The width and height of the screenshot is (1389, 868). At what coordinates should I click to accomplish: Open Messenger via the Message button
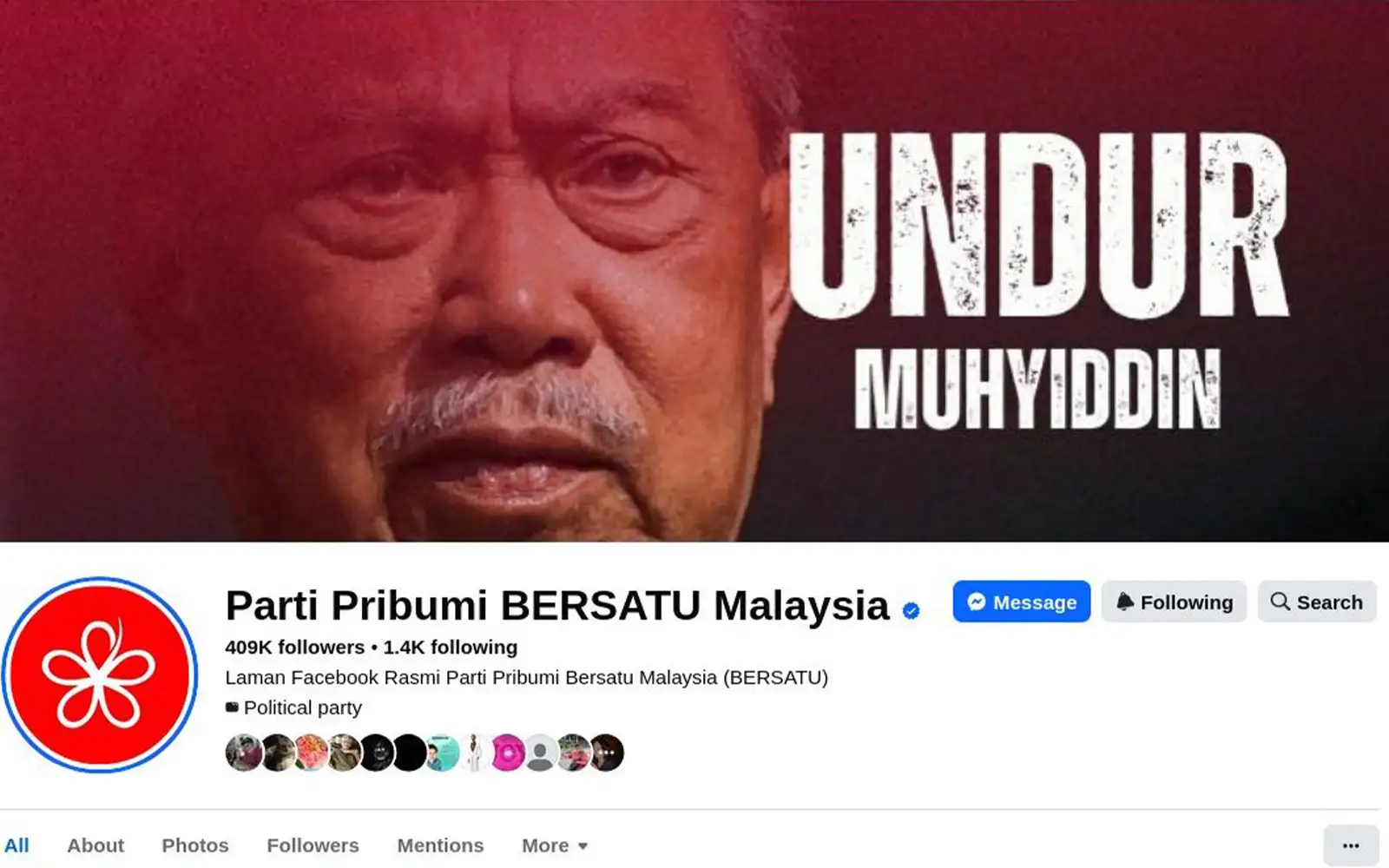coord(1021,602)
